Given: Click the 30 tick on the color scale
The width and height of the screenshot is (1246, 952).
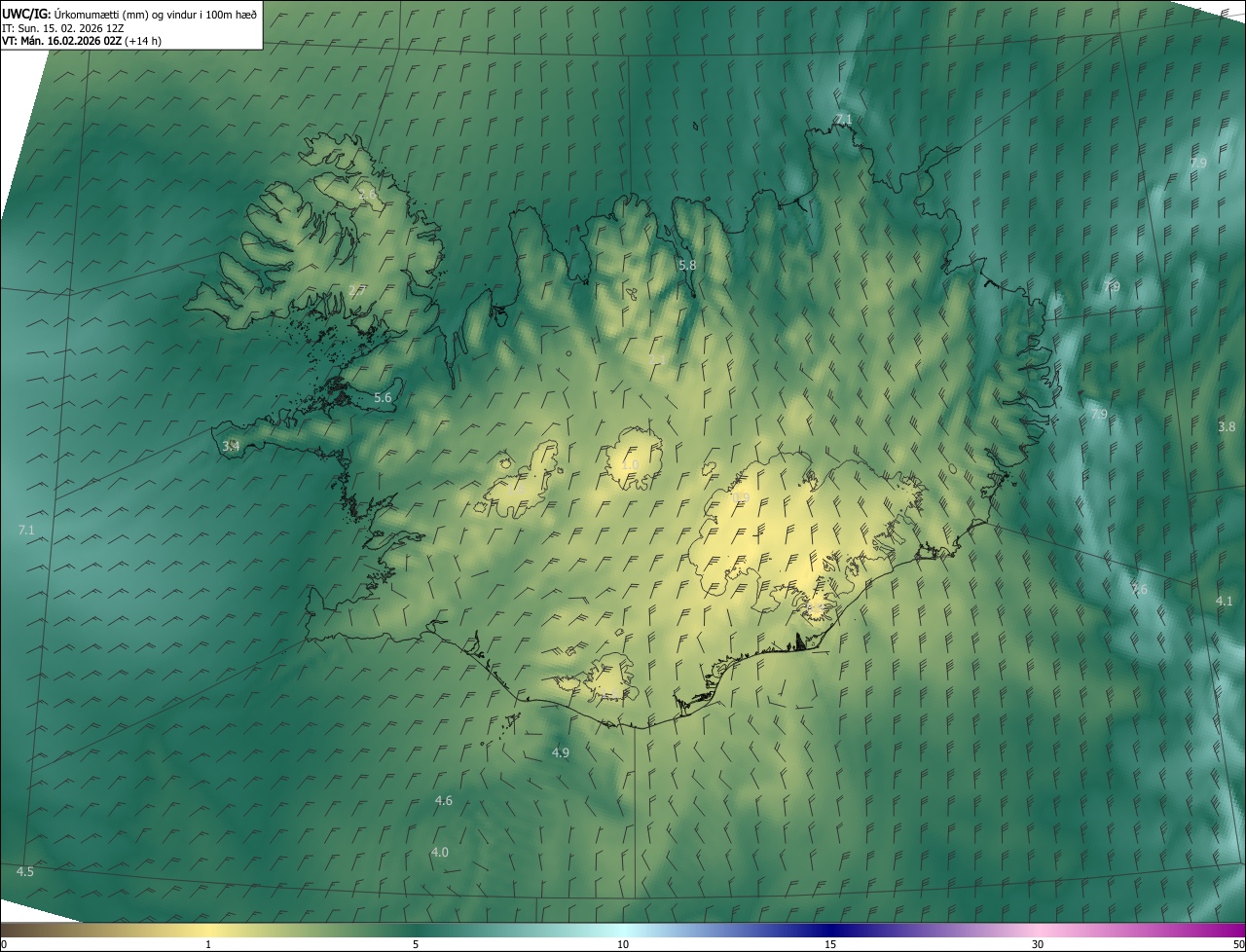Looking at the screenshot, I should tap(1038, 944).
